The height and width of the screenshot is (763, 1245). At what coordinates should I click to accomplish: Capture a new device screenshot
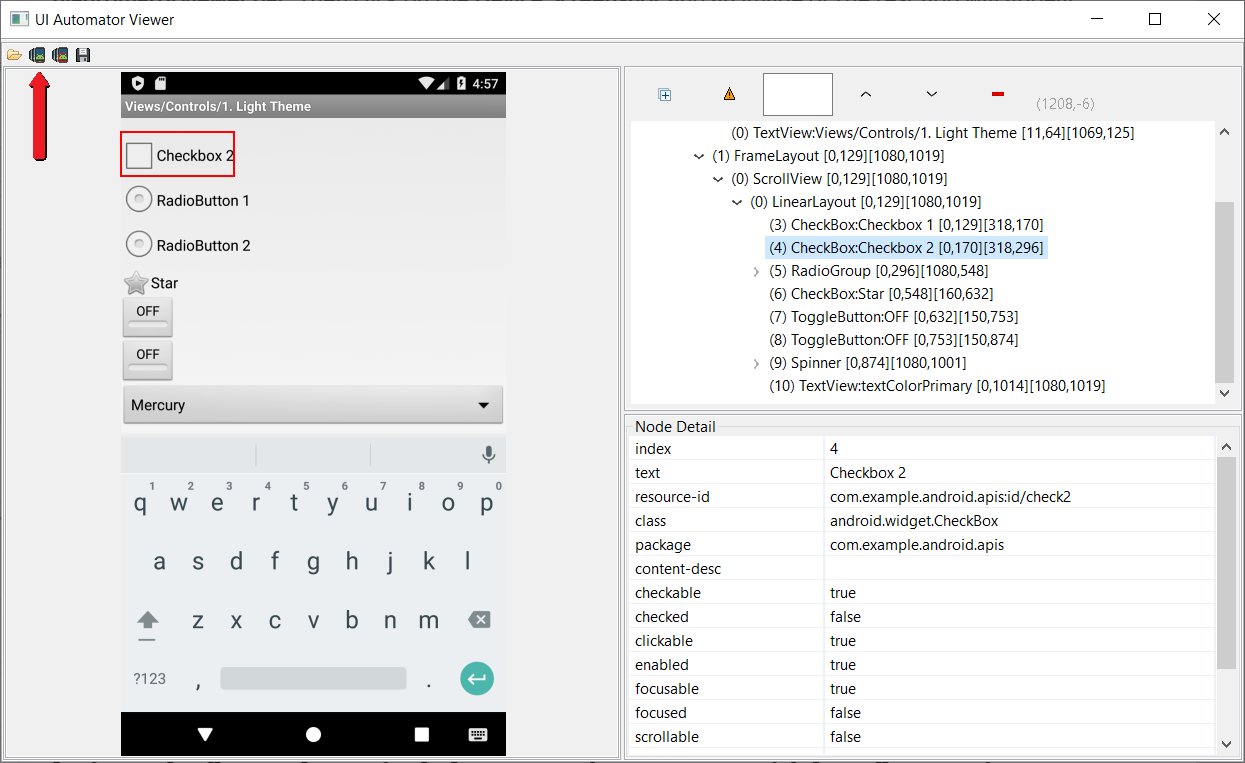tap(37, 54)
